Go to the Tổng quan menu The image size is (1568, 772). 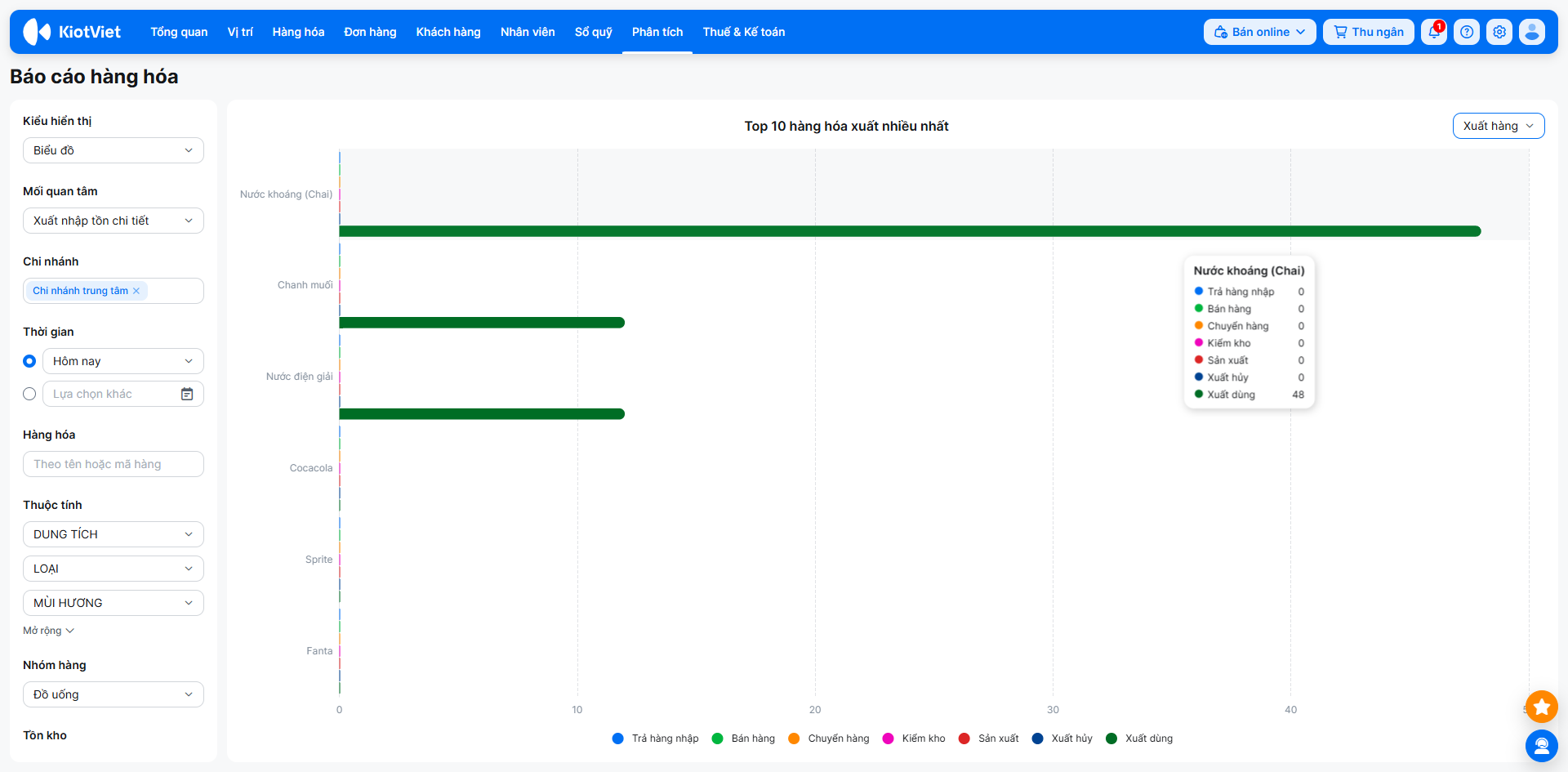(x=179, y=32)
